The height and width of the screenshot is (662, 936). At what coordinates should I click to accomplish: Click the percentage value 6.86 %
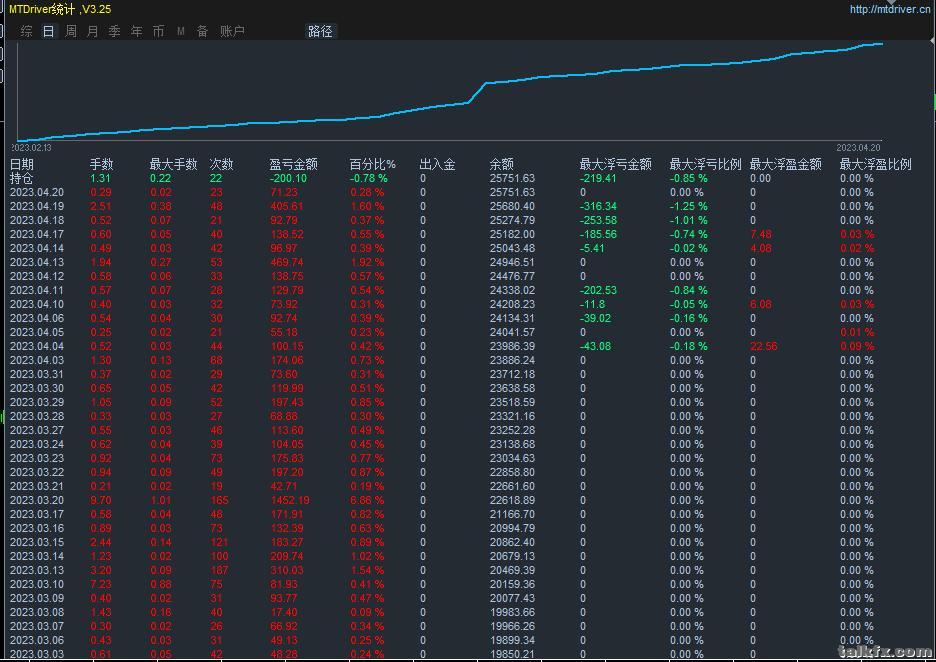pyautogui.click(x=367, y=500)
